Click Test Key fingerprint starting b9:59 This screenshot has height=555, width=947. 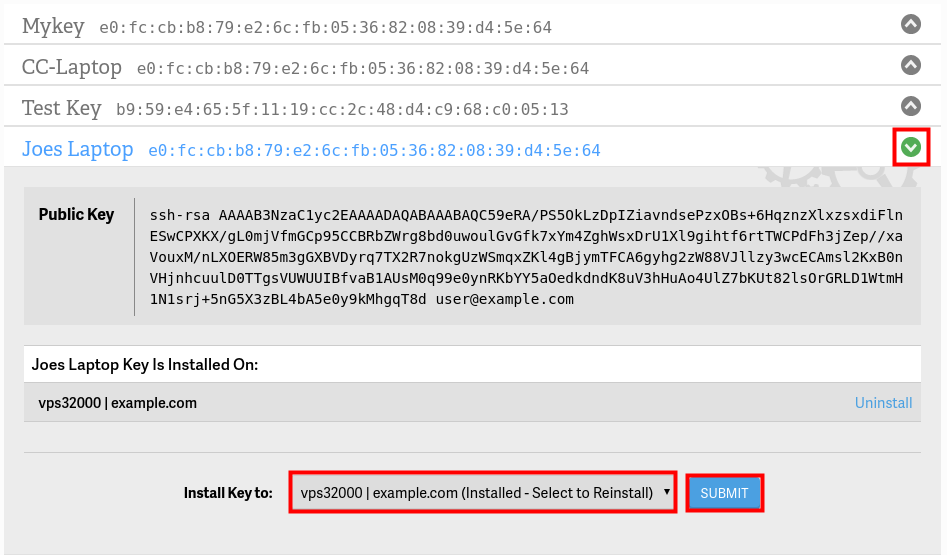tap(342, 109)
